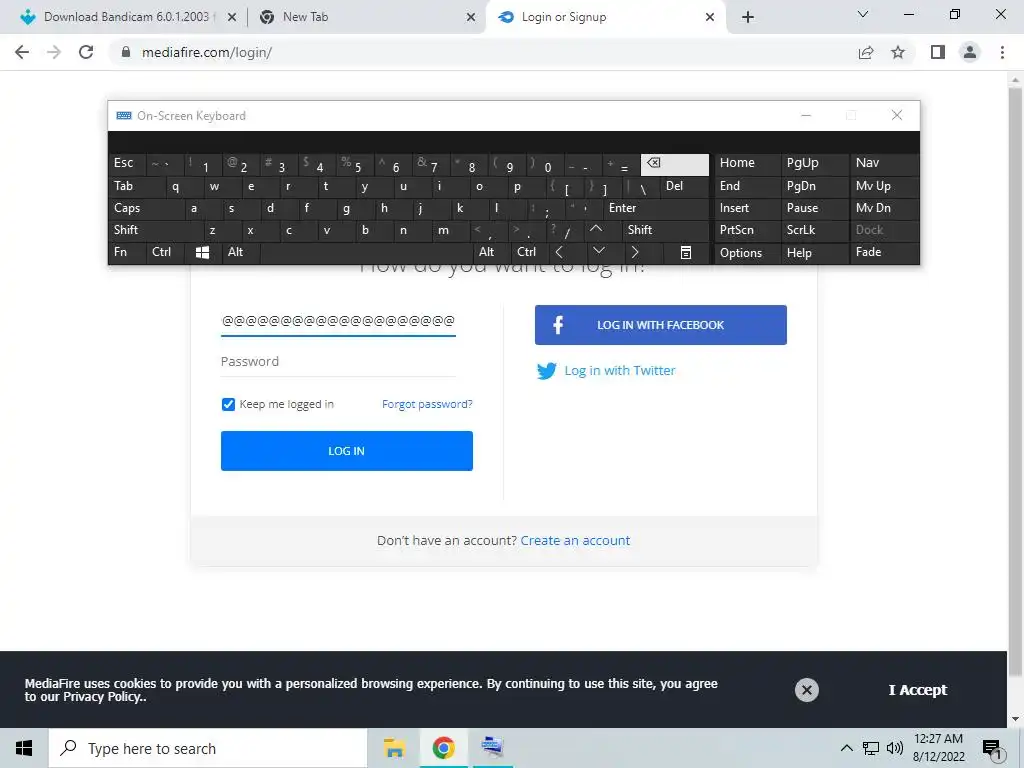Click the right arrow key on keyboard
This screenshot has height=768, width=1024.
tap(635, 252)
